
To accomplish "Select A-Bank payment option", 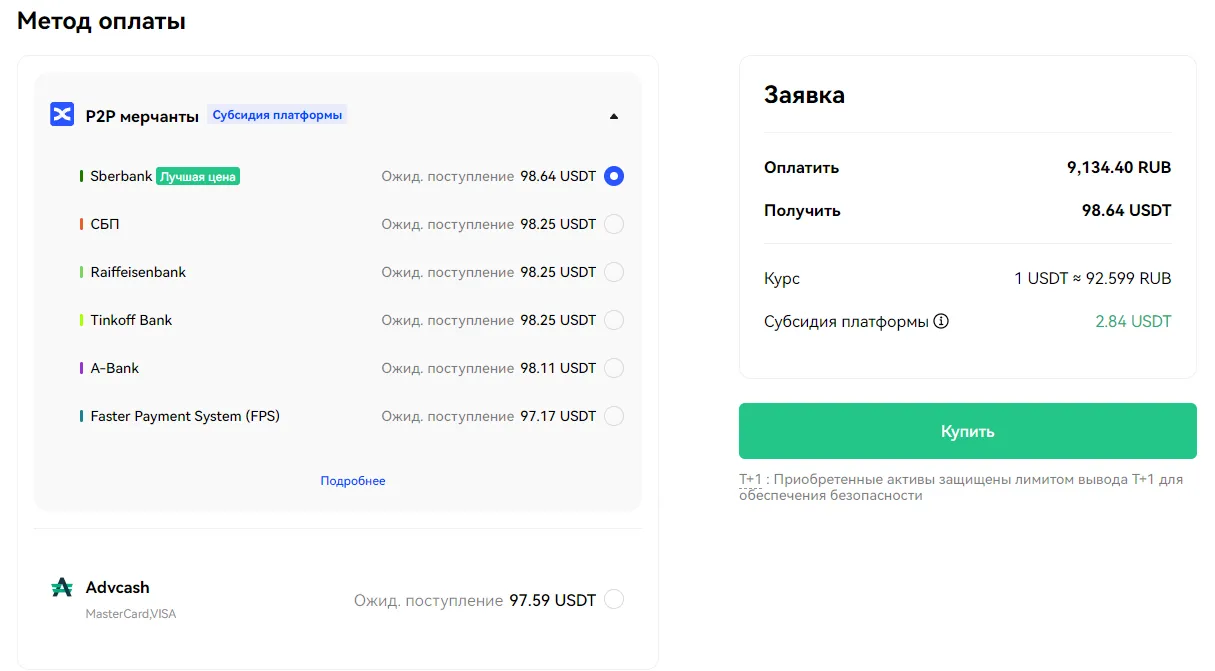I will (613, 367).
